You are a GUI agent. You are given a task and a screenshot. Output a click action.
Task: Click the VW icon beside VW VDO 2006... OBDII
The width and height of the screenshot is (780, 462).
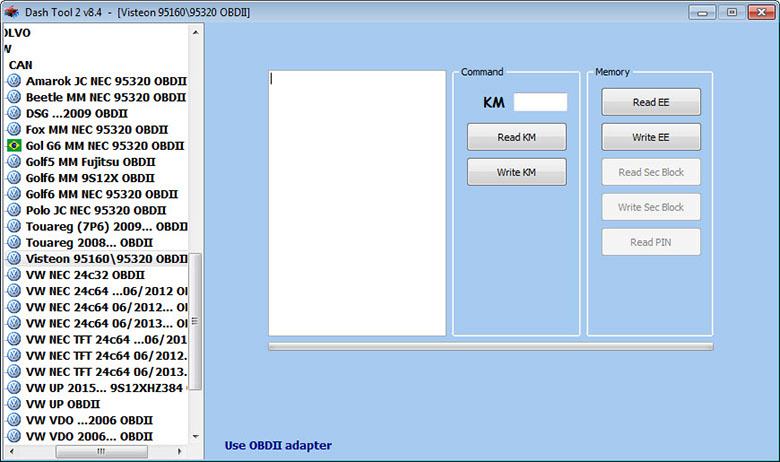pyautogui.click(x=14, y=436)
